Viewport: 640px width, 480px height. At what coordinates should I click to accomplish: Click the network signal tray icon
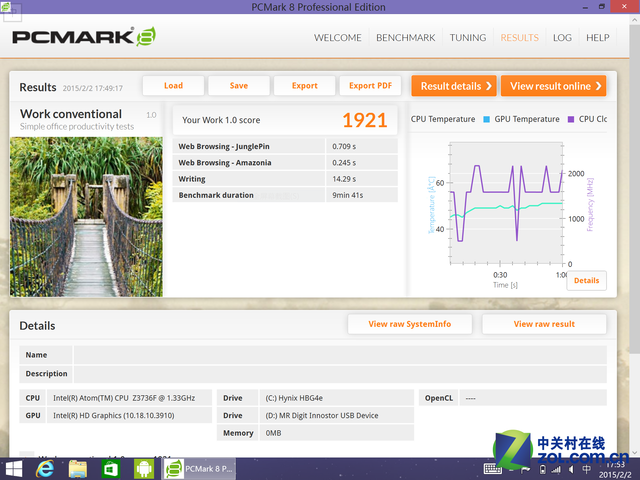pos(556,470)
